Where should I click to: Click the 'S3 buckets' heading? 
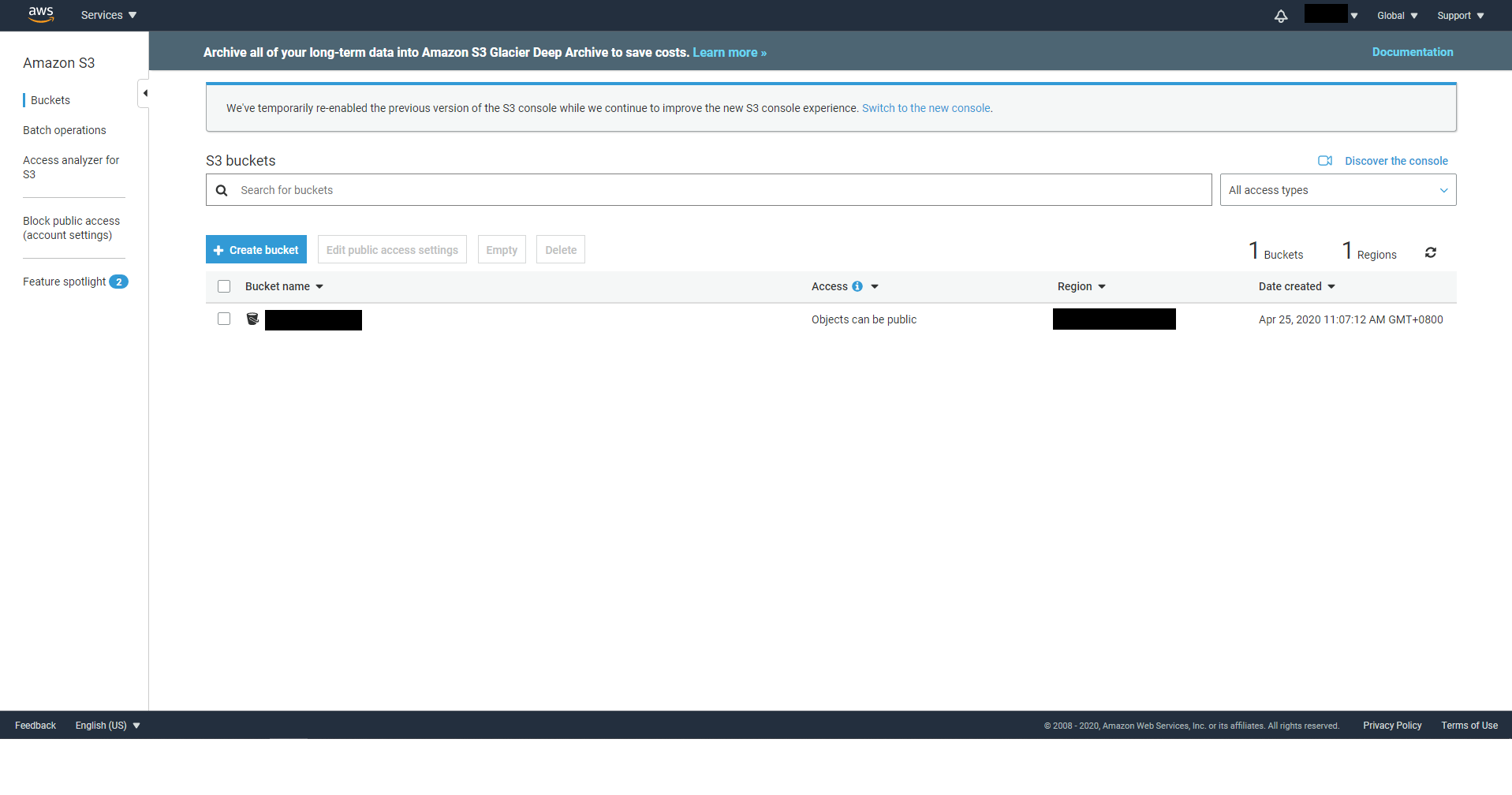coord(241,161)
